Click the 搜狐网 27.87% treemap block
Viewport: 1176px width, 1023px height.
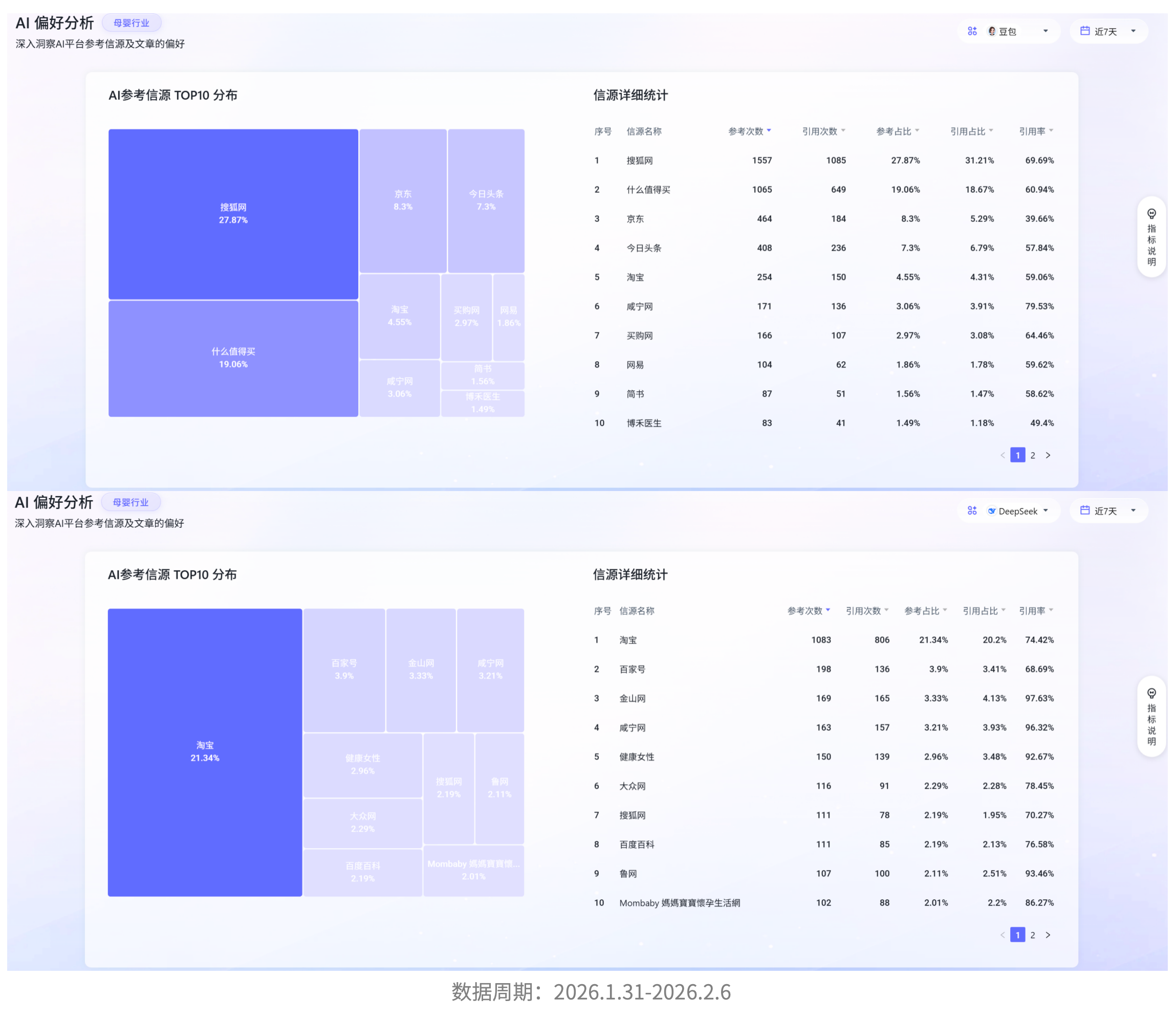(x=233, y=213)
